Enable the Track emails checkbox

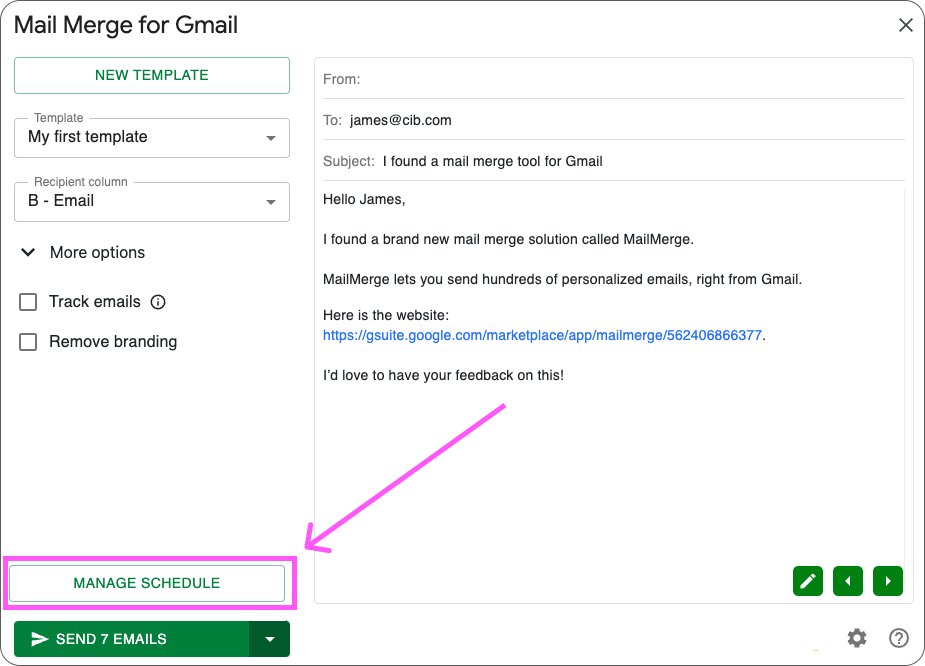(x=28, y=302)
